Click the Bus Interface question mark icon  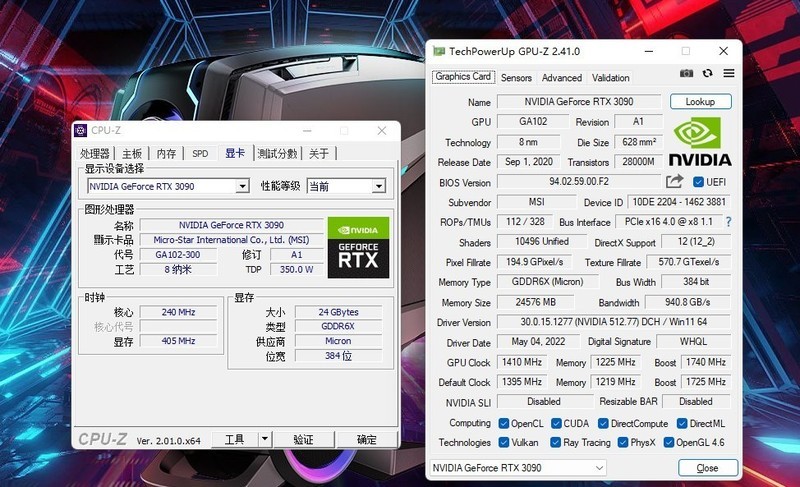(x=728, y=221)
